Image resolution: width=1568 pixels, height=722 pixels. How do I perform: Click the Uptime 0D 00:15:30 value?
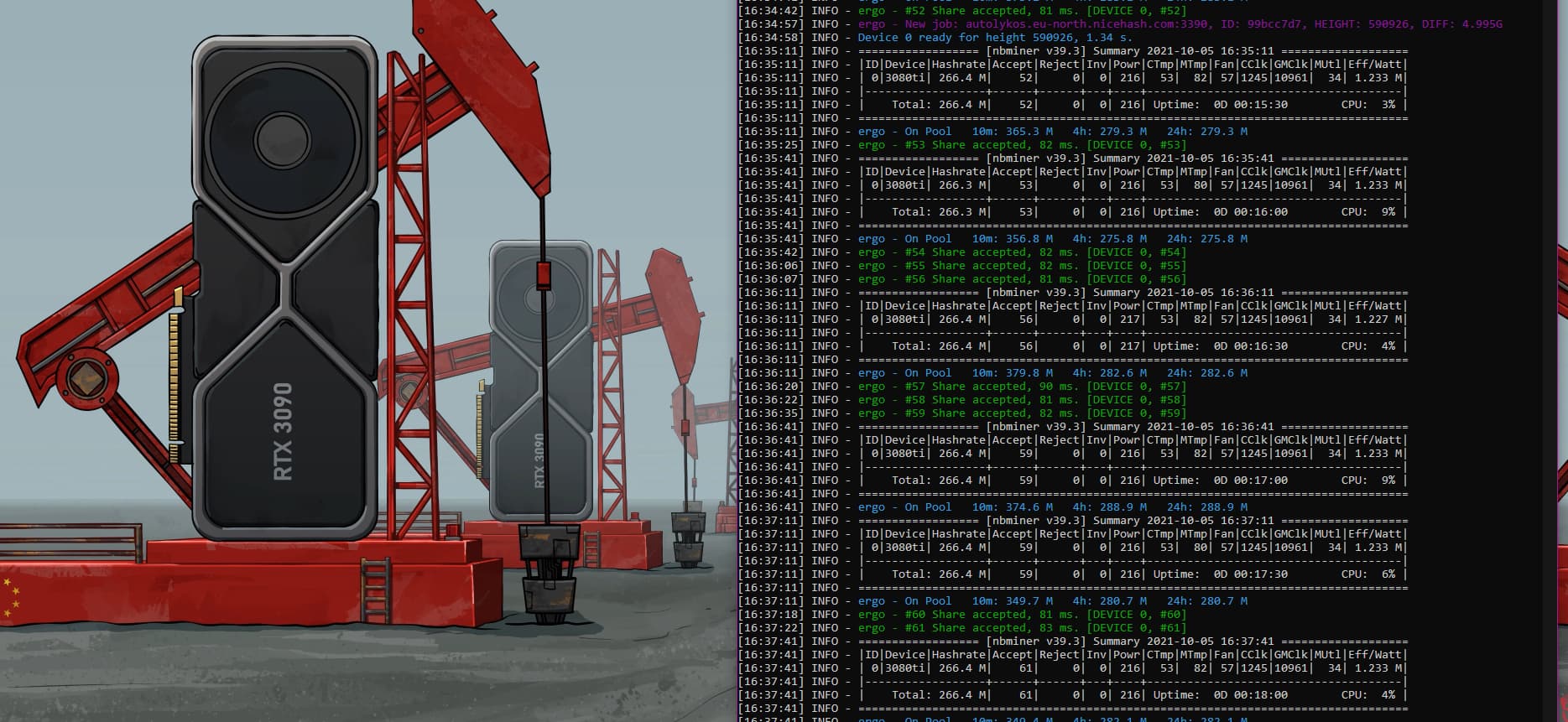point(1221,105)
